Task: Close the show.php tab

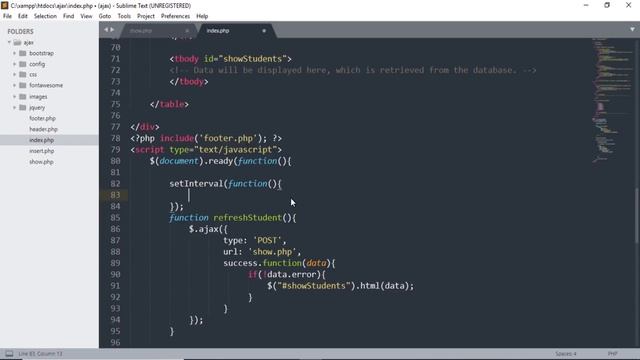Action: (187, 31)
